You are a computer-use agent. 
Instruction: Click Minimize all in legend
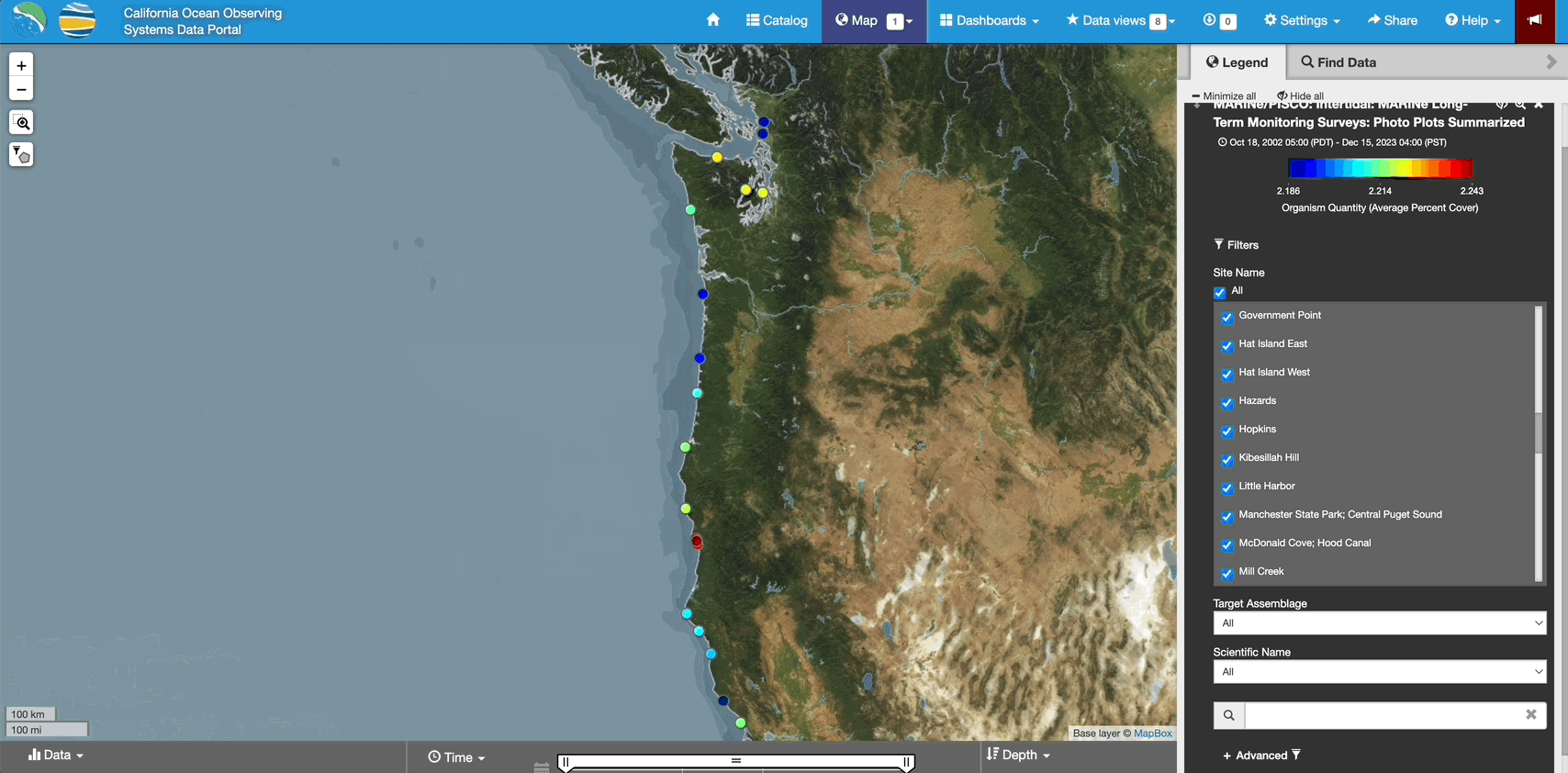[x=1224, y=95]
